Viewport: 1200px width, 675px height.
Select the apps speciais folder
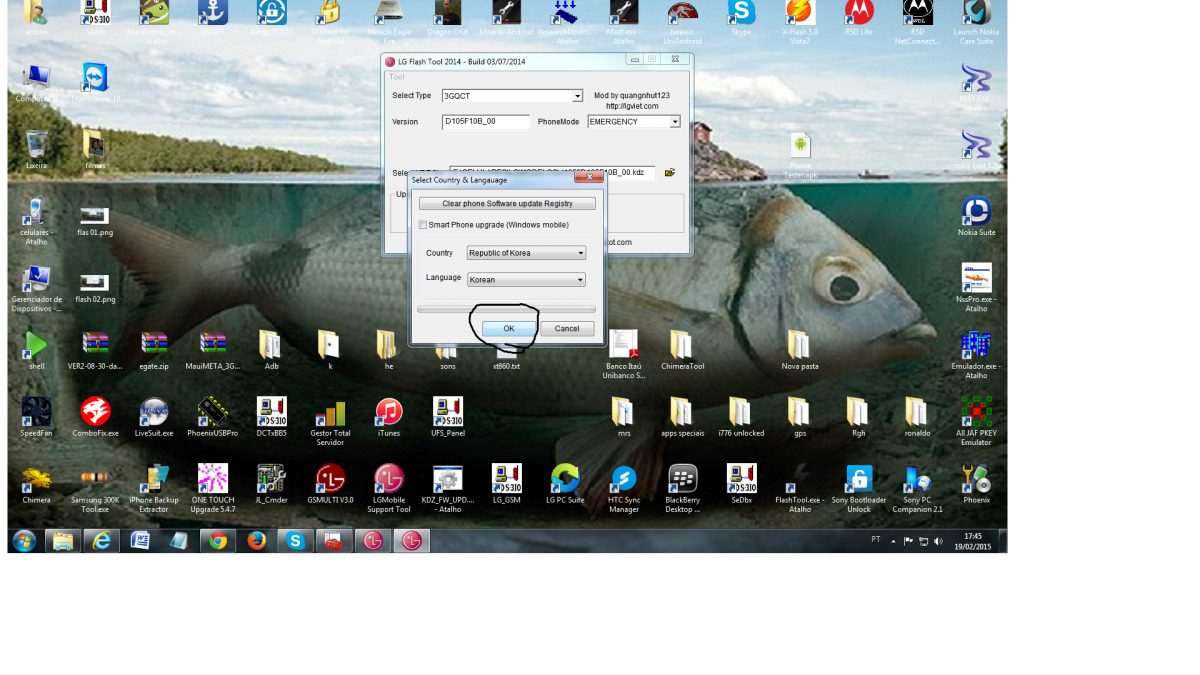[682, 418]
